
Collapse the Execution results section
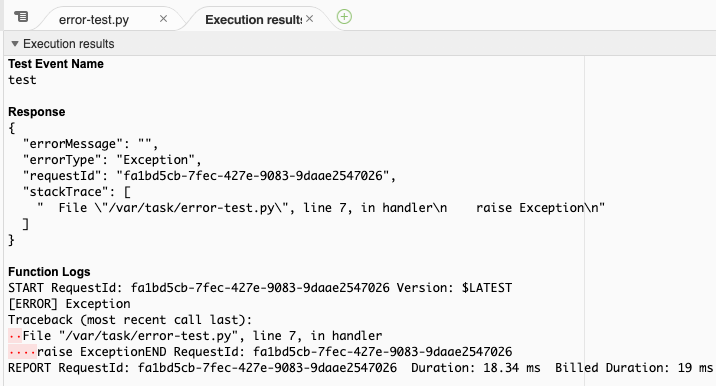coord(15,44)
